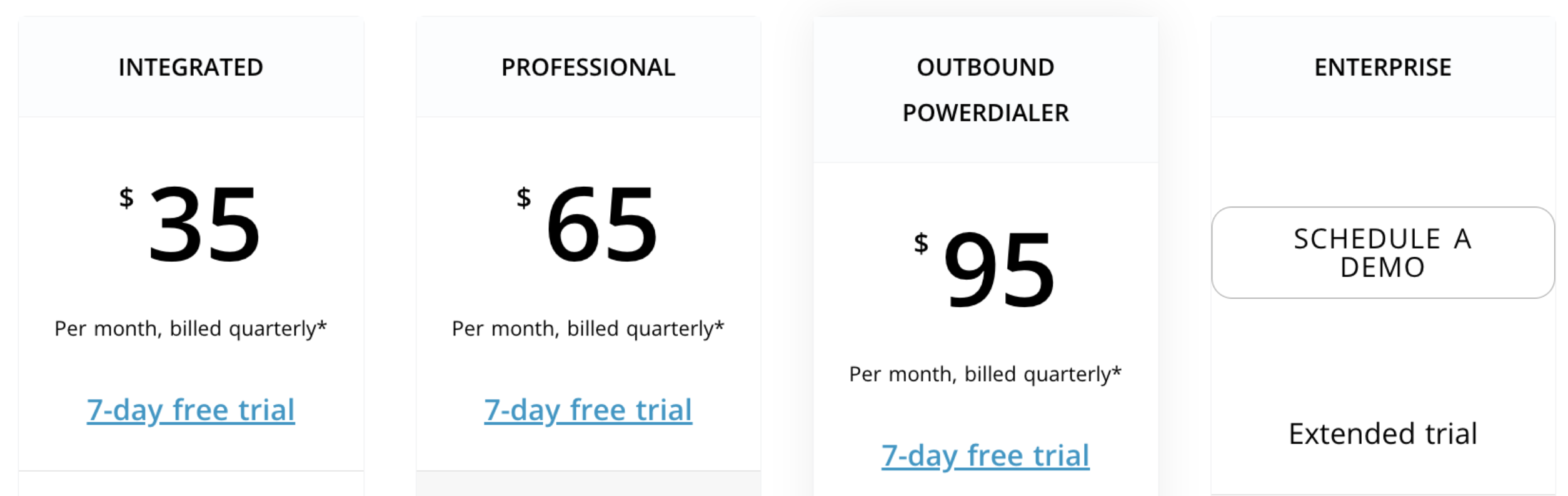The image size is (1568, 496).
Task: Click the 7-day free trial link under Integrated
Action: tap(191, 410)
